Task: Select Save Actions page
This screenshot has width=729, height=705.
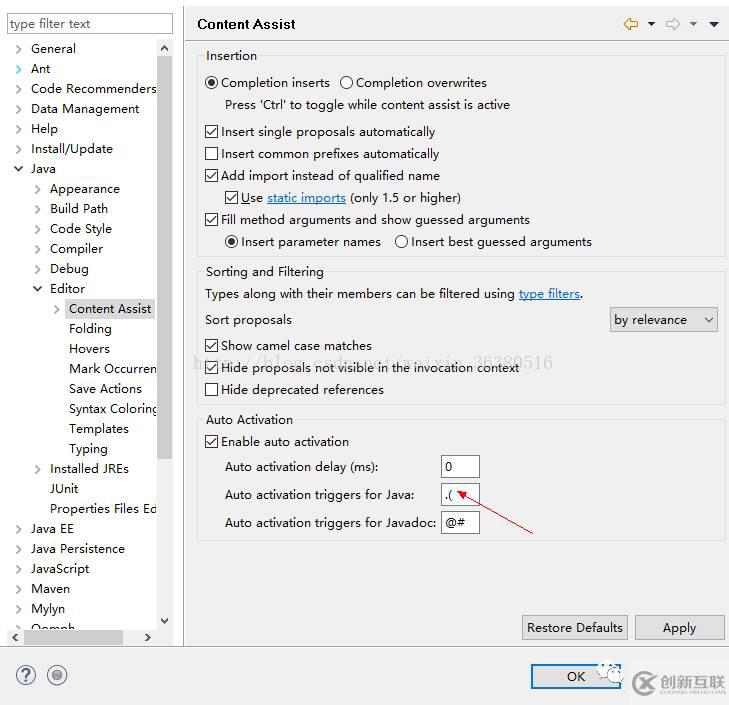Action: (x=105, y=389)
